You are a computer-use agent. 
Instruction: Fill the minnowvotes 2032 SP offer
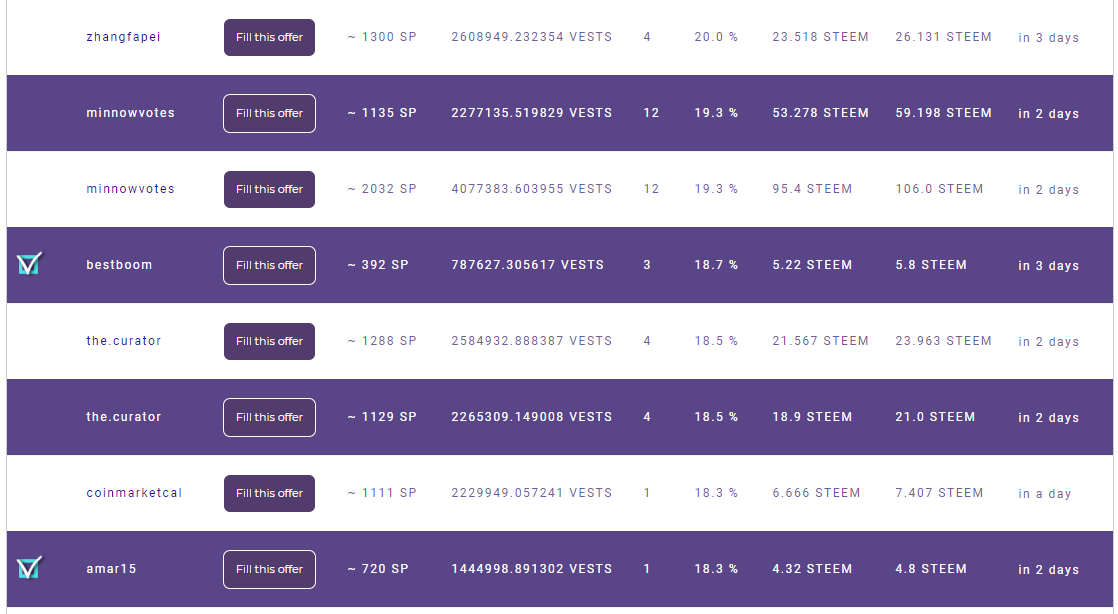270,189
